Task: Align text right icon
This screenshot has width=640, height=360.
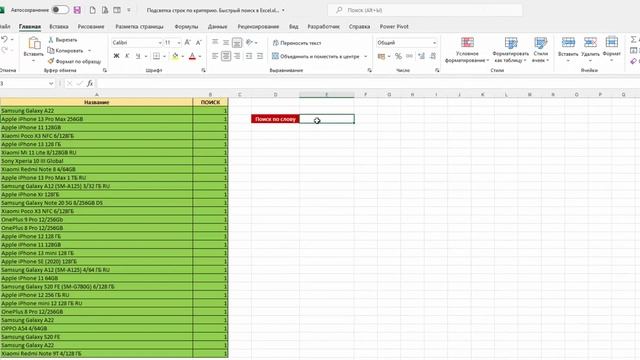Action: coord(237,56)
